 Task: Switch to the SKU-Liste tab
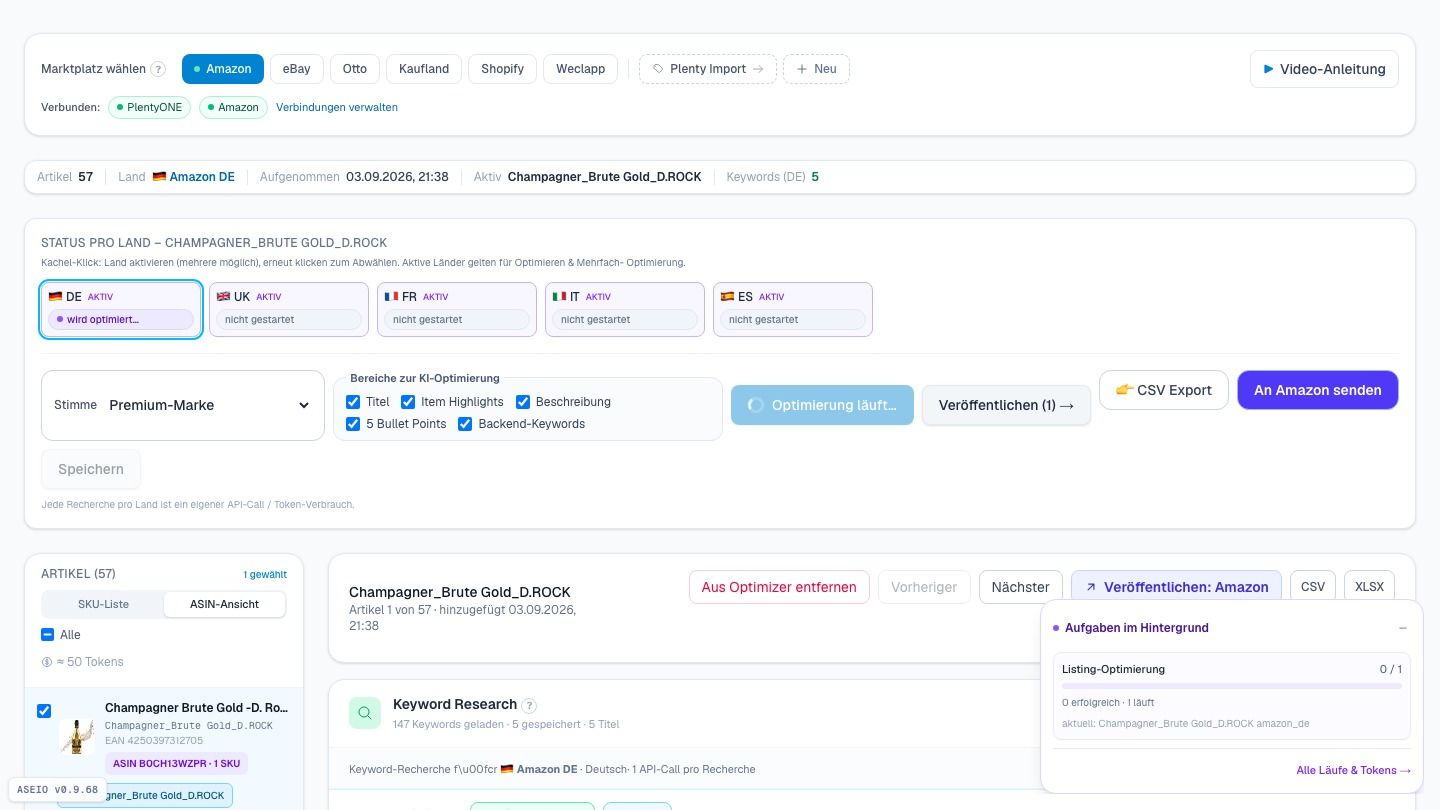tap(103, 604)
